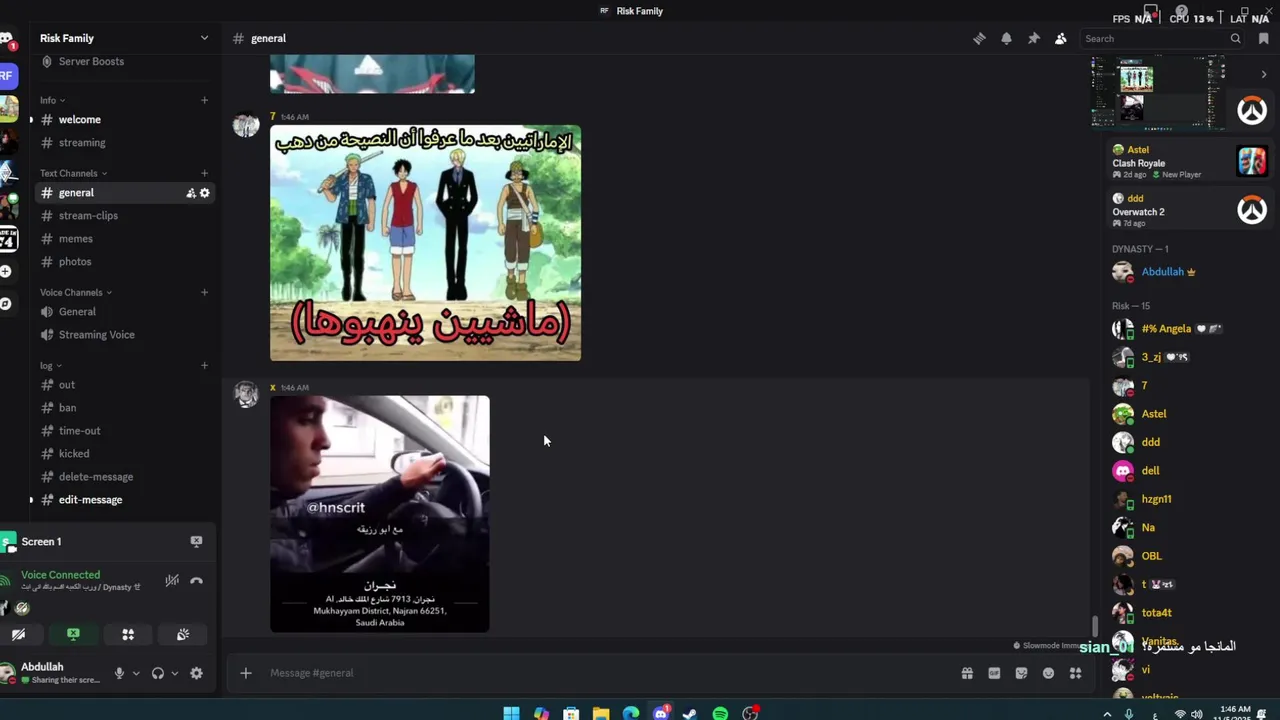
Task: Send a gift icon
Action: (x=967, y=673)
